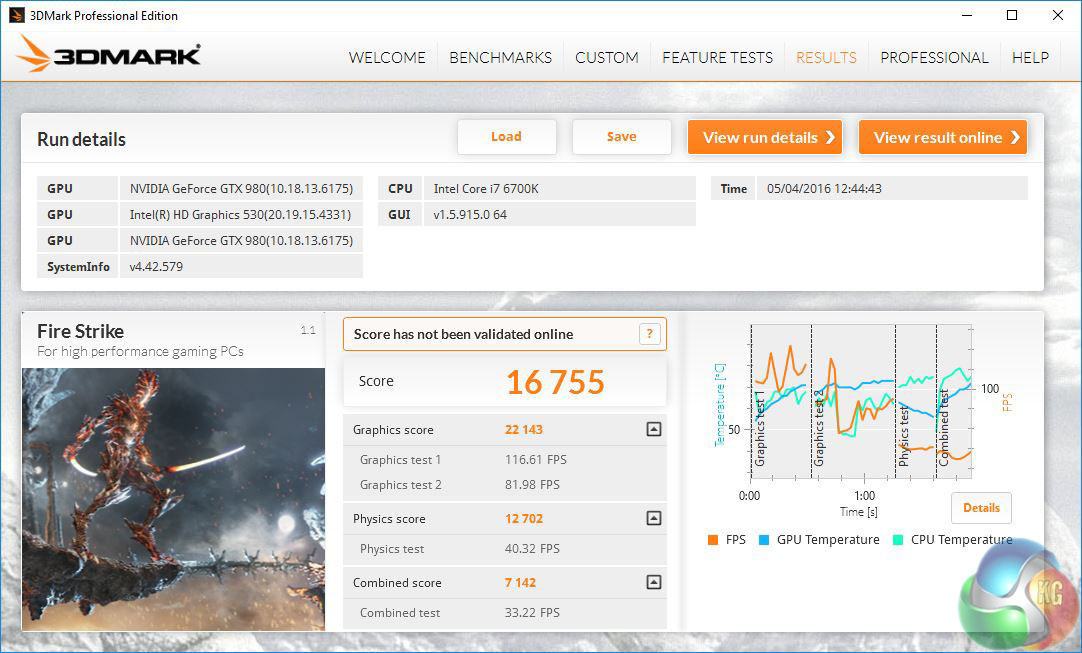This screenshot has width=1082, height=653.
Task: Select the Professional tab
Action: click(x=934, y=57)
